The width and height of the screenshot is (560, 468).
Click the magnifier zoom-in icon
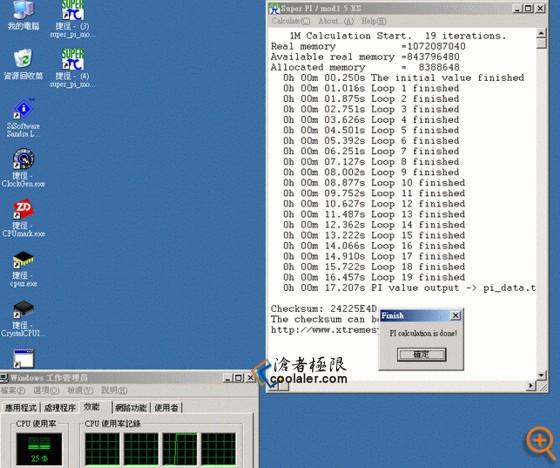pyautogui.click(x=540, y=442)
